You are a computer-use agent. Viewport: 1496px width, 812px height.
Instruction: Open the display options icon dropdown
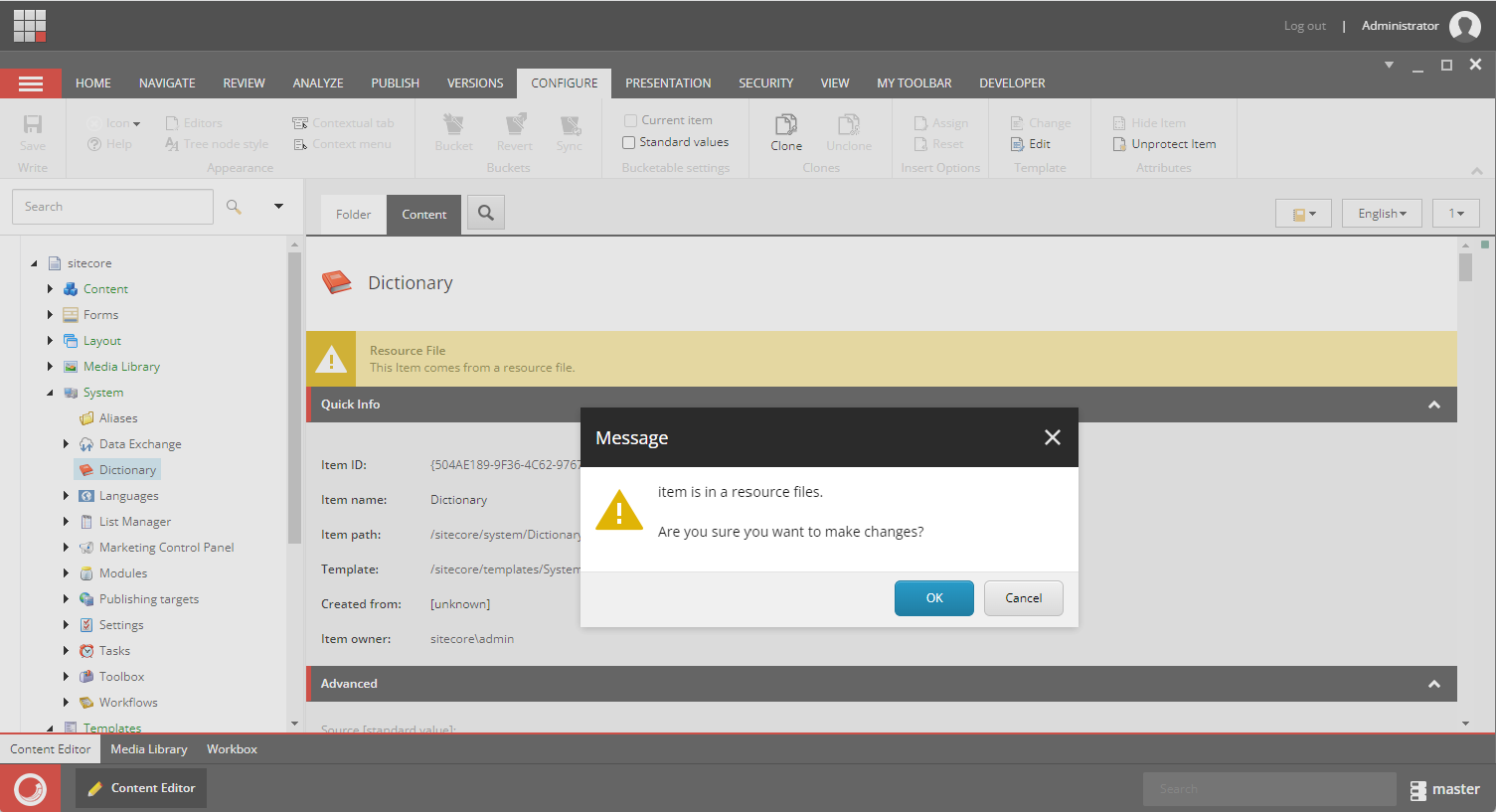(1303, 214)
